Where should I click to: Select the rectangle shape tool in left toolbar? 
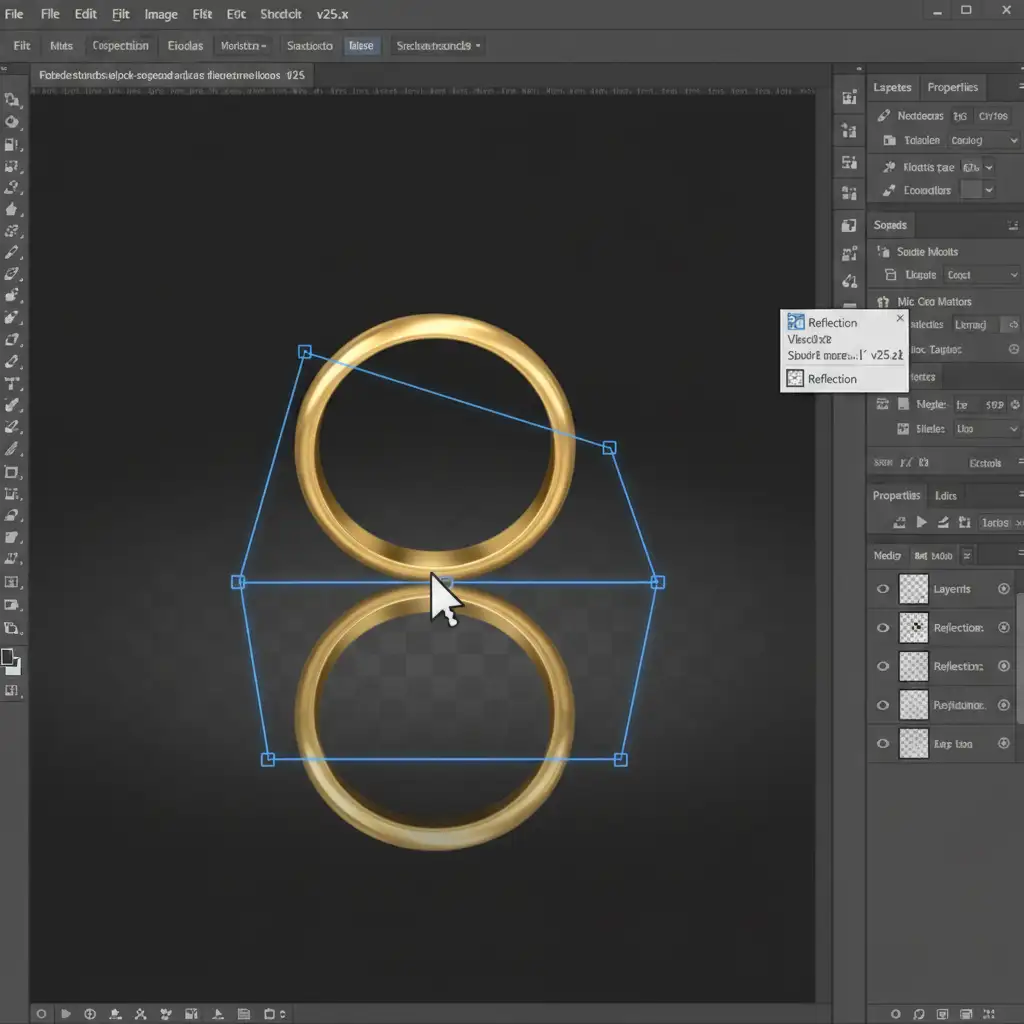pyautogui.click(x=12, y=472)
